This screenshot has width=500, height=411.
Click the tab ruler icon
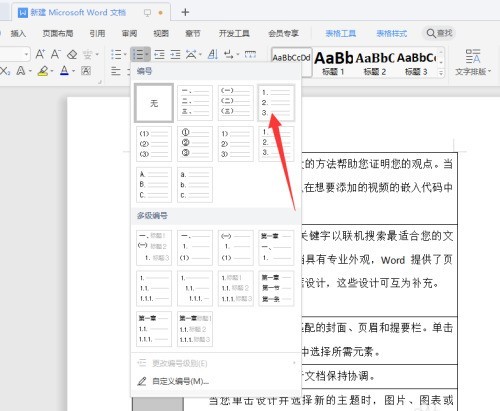pyautogui.click(x=250, y=54)
